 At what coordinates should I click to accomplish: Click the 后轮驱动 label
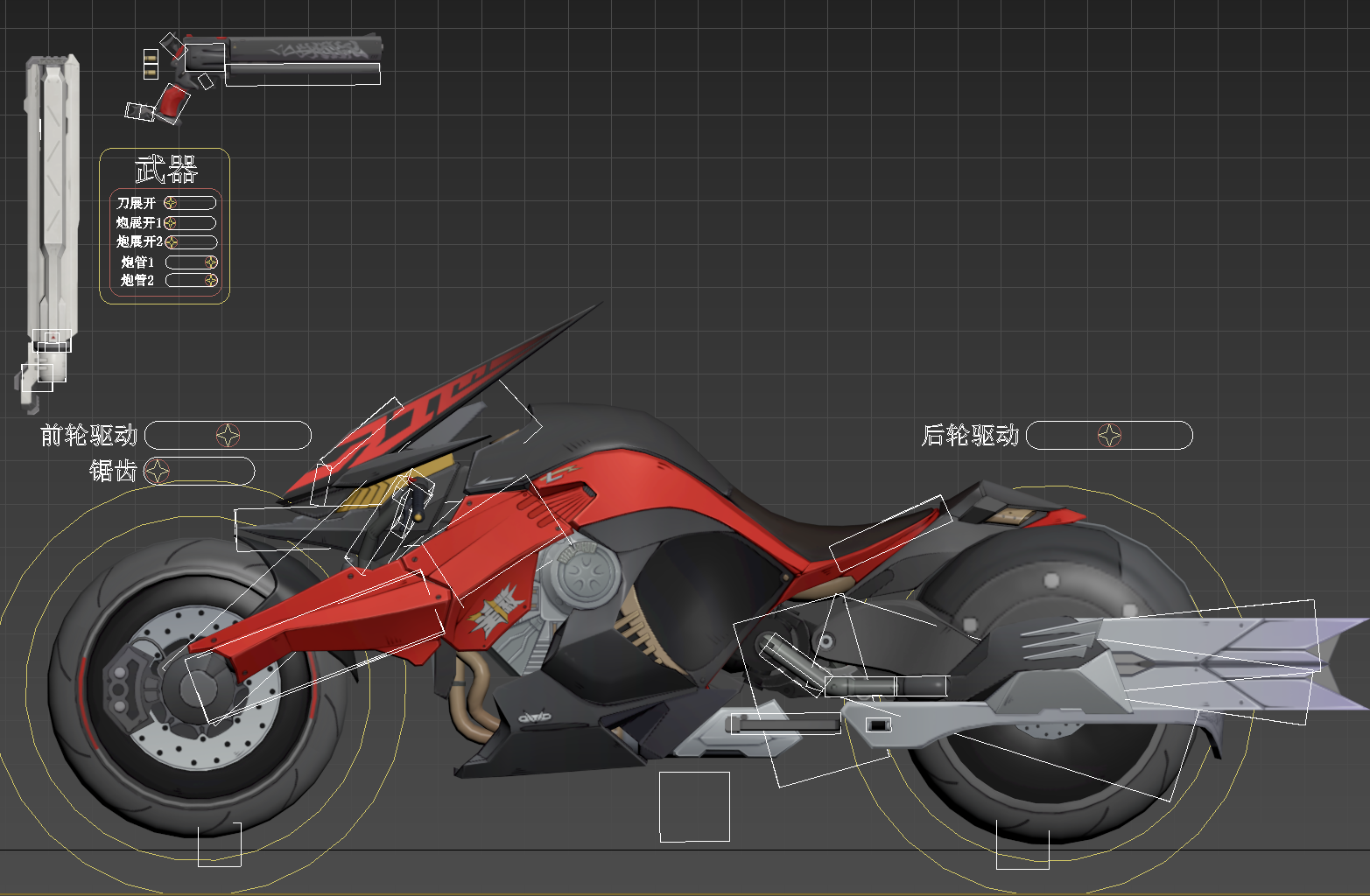pos(971,435)
